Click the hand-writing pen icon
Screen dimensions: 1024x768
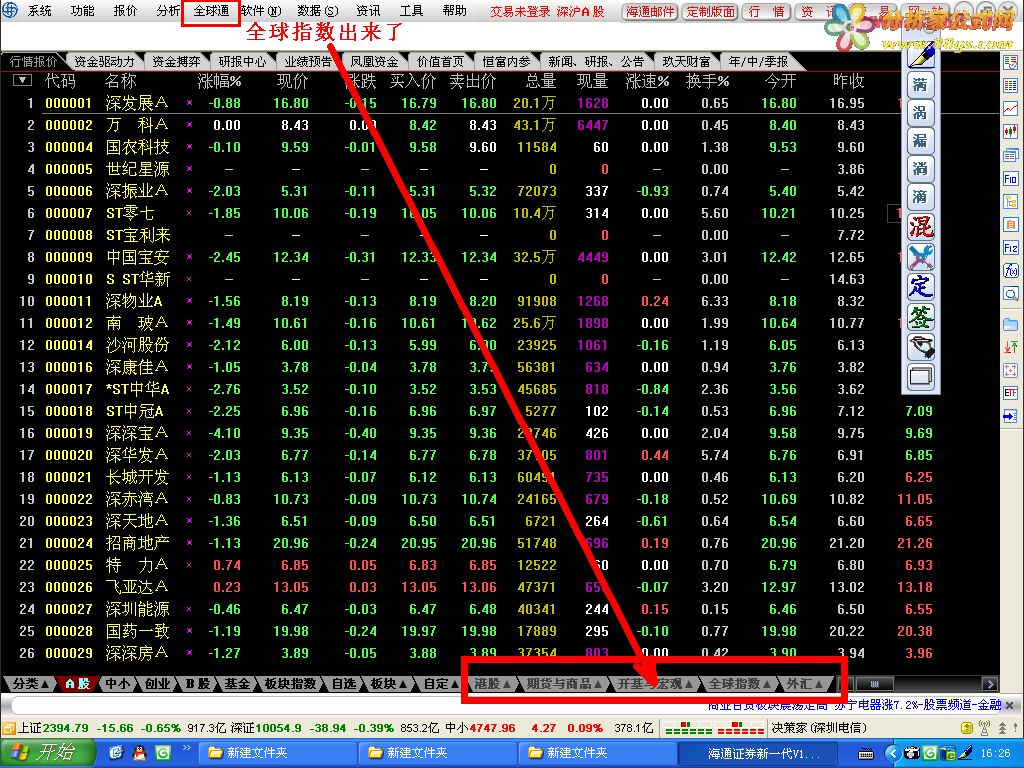click(x=921, y=347)
